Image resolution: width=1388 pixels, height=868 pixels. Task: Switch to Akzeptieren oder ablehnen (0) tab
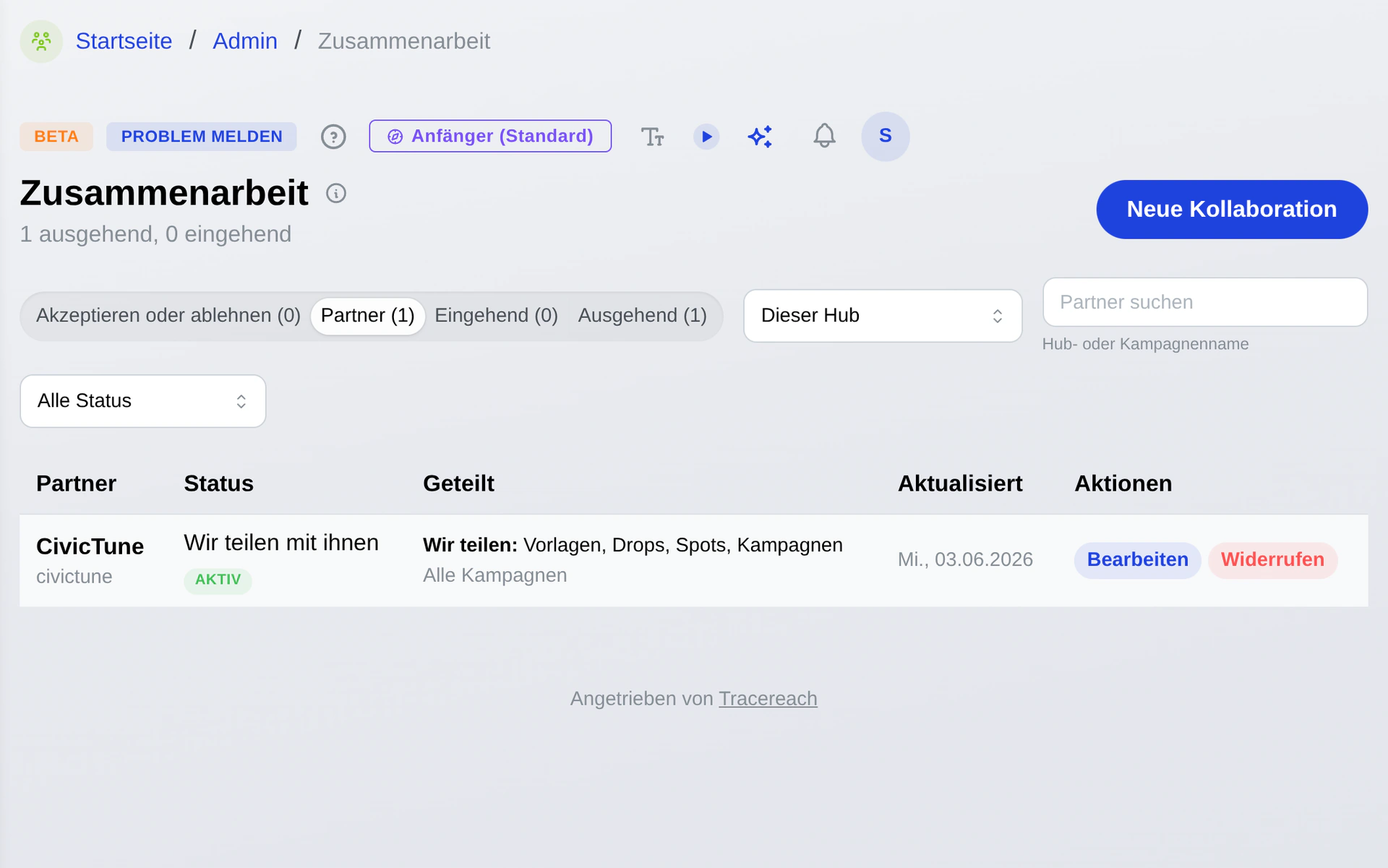click(x=168, y=316)
